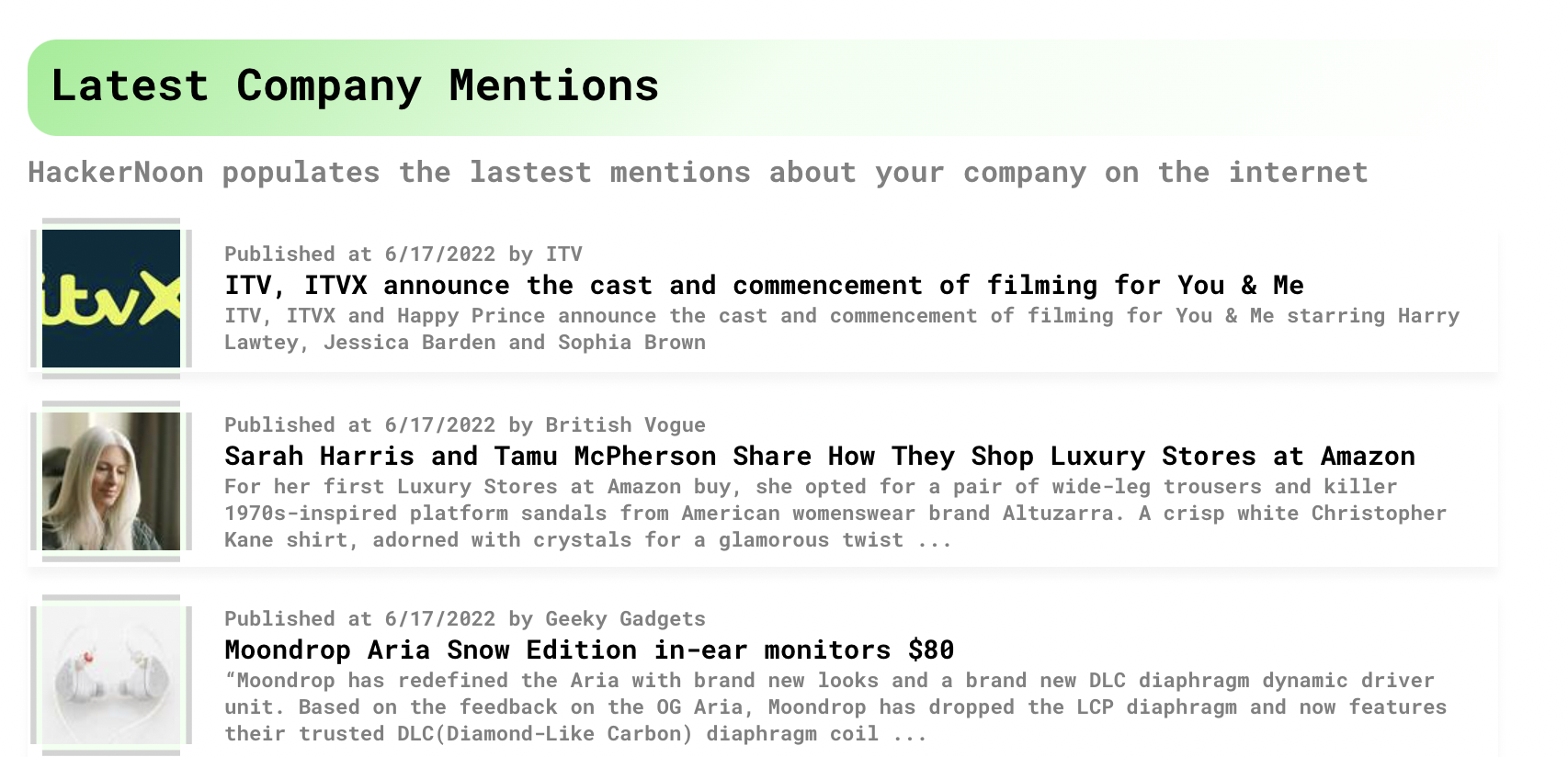
Task: Click the ITV article excerpt line ending Sophia Brown
Action: pos(465,343)
